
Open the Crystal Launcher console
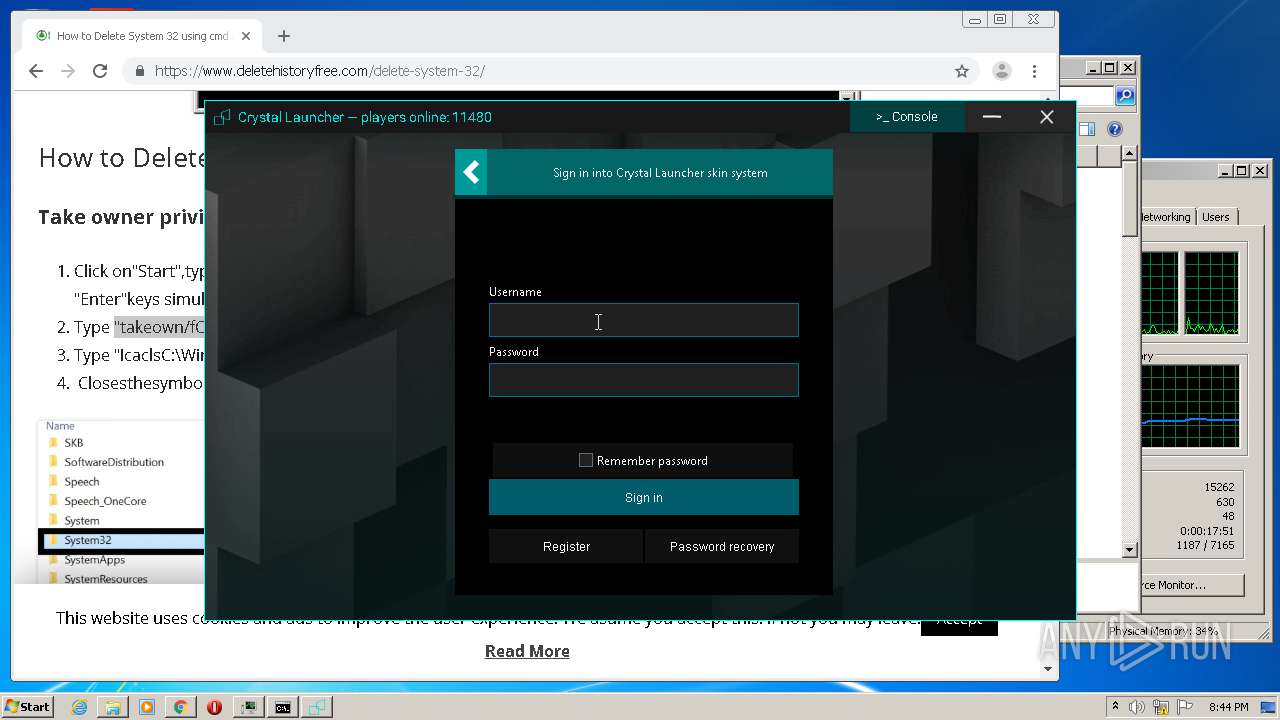pos(907,117)
